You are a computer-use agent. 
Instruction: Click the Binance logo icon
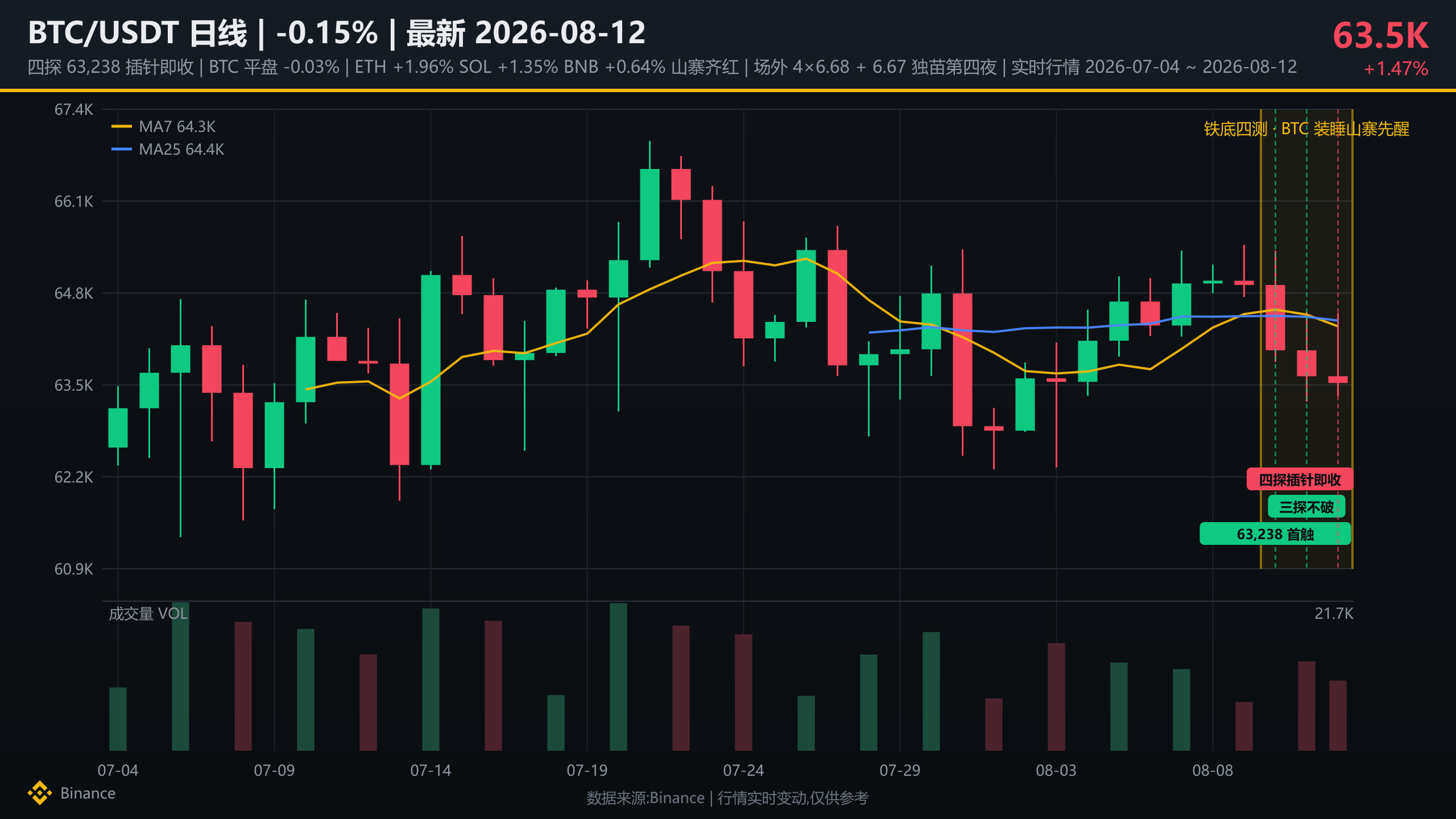pos(39,793)
